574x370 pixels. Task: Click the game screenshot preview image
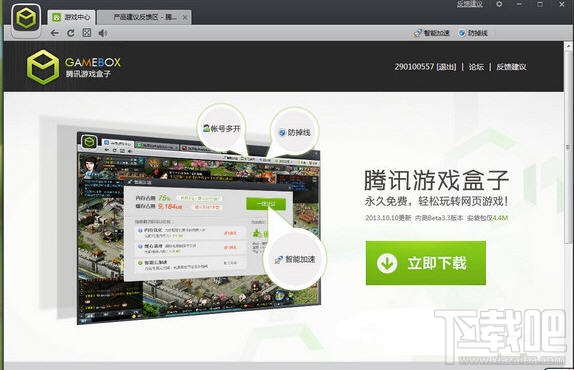[x=198, y=229]
